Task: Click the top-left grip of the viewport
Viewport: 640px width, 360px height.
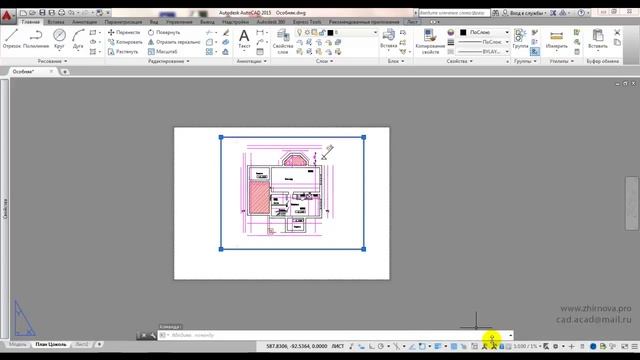Action: click(221, 138)
